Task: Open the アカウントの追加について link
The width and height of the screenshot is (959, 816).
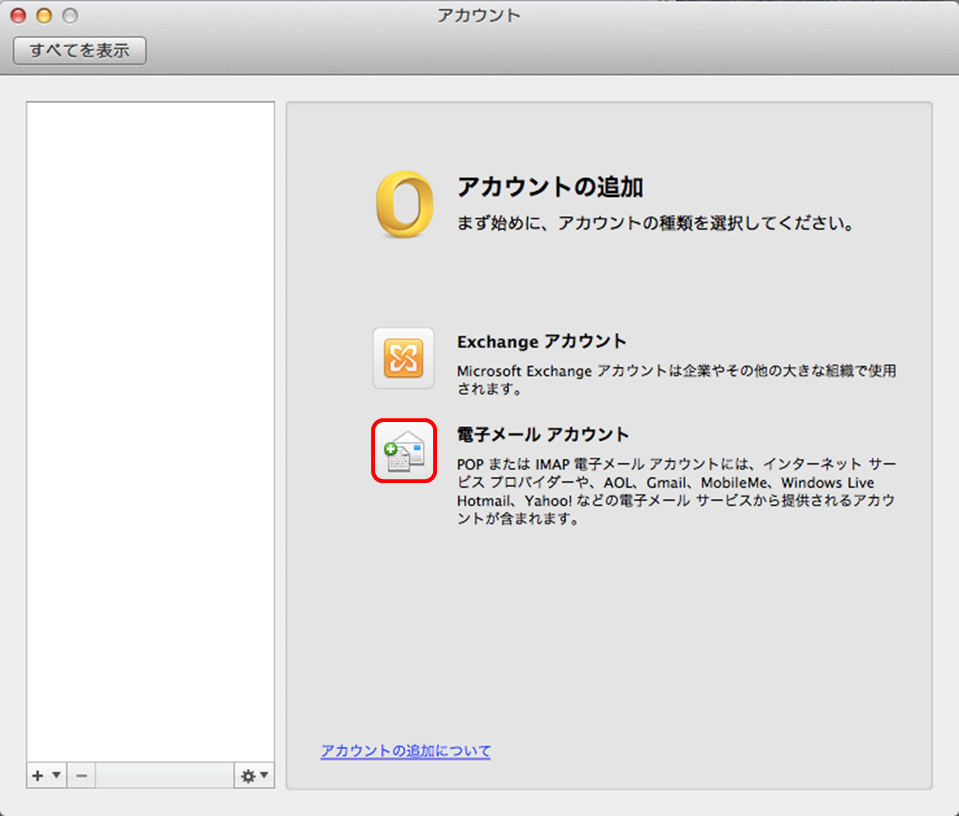Action: 405,751
